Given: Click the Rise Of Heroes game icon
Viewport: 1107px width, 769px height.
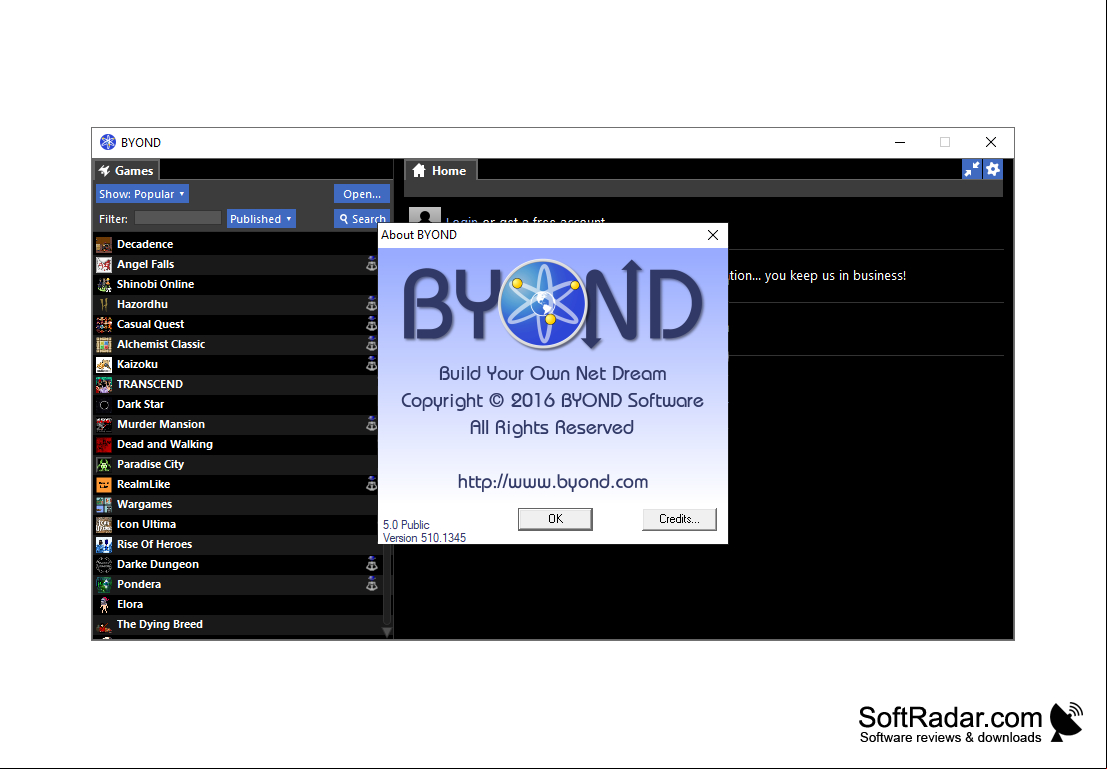Looking at the screenshot, I should (x=104, y=544).
